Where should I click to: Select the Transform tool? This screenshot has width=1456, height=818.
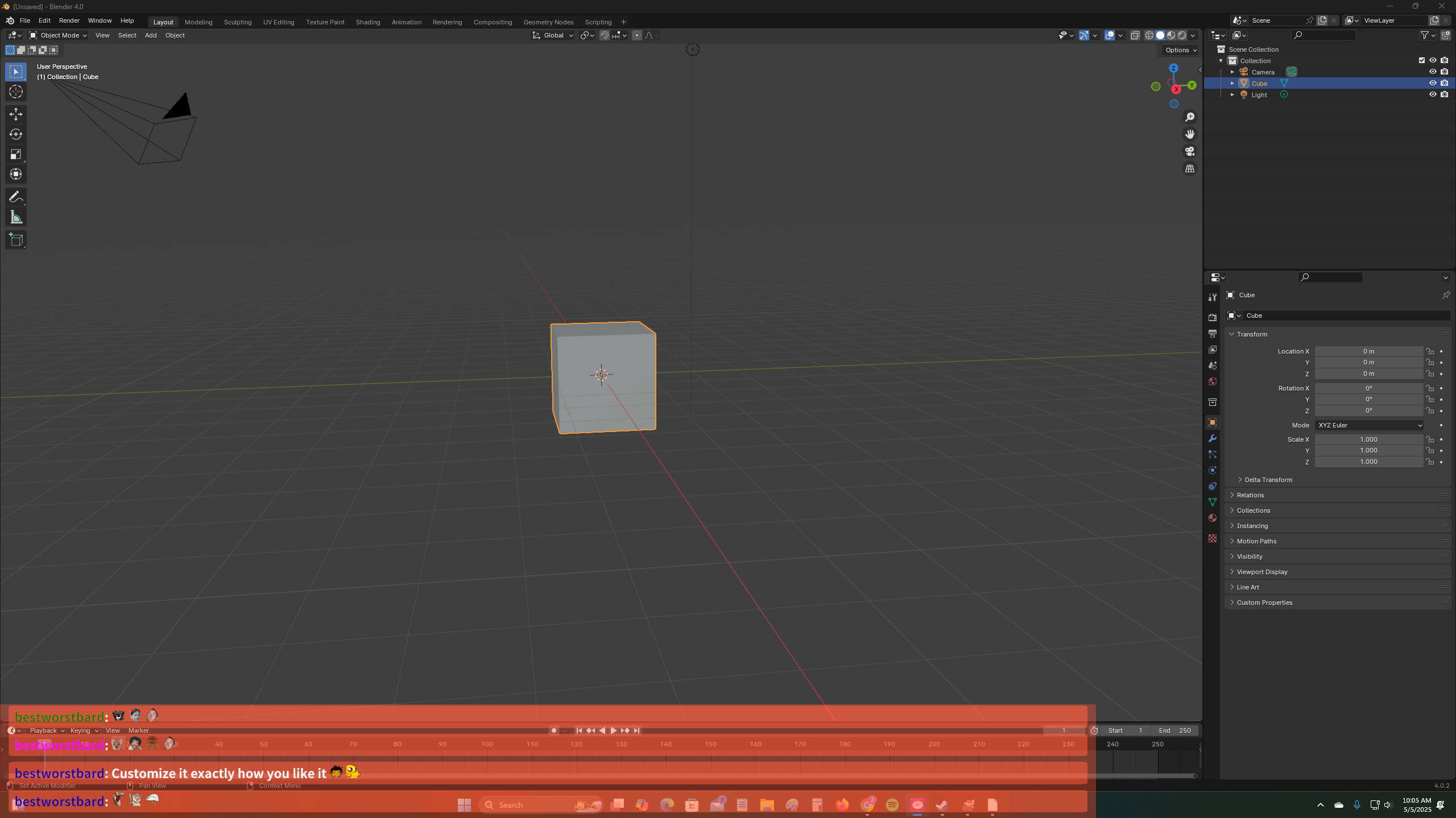click(x=15, y=174)
